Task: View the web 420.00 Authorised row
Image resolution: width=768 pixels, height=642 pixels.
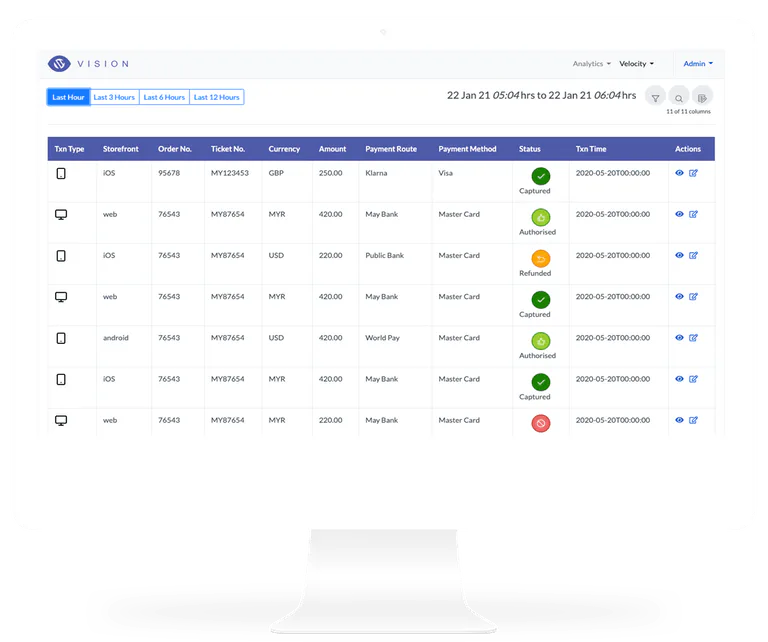Action: [x=679, y=214]
